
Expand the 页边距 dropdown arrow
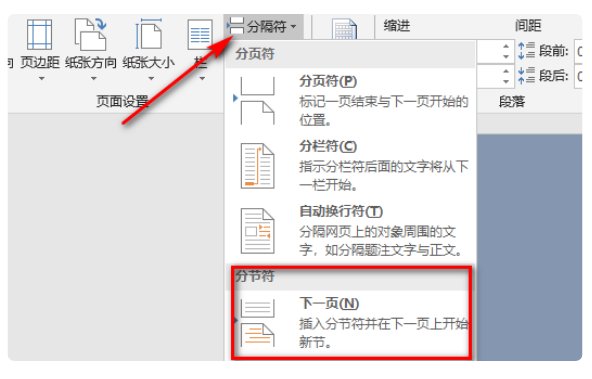(x=42, y=79)
